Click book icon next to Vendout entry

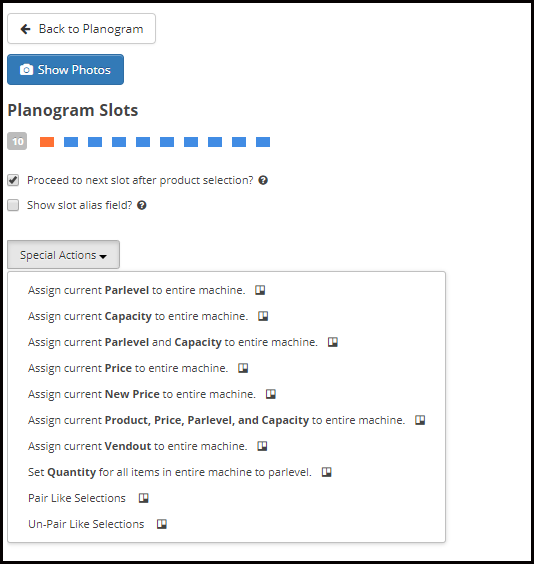pos(262,446)
